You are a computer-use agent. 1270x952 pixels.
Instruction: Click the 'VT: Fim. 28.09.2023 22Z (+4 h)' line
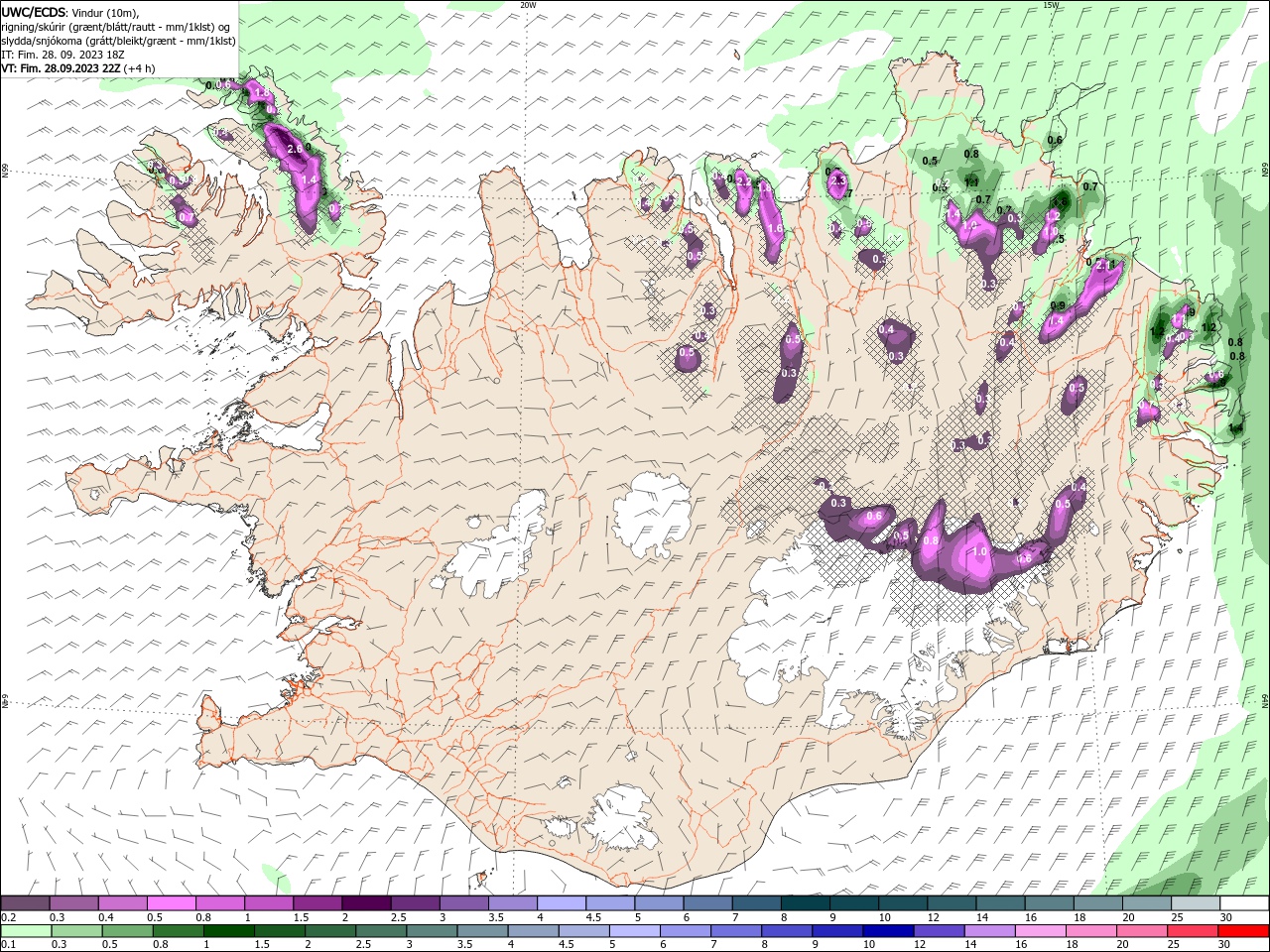pyautogui.click(x=78, y=68)
